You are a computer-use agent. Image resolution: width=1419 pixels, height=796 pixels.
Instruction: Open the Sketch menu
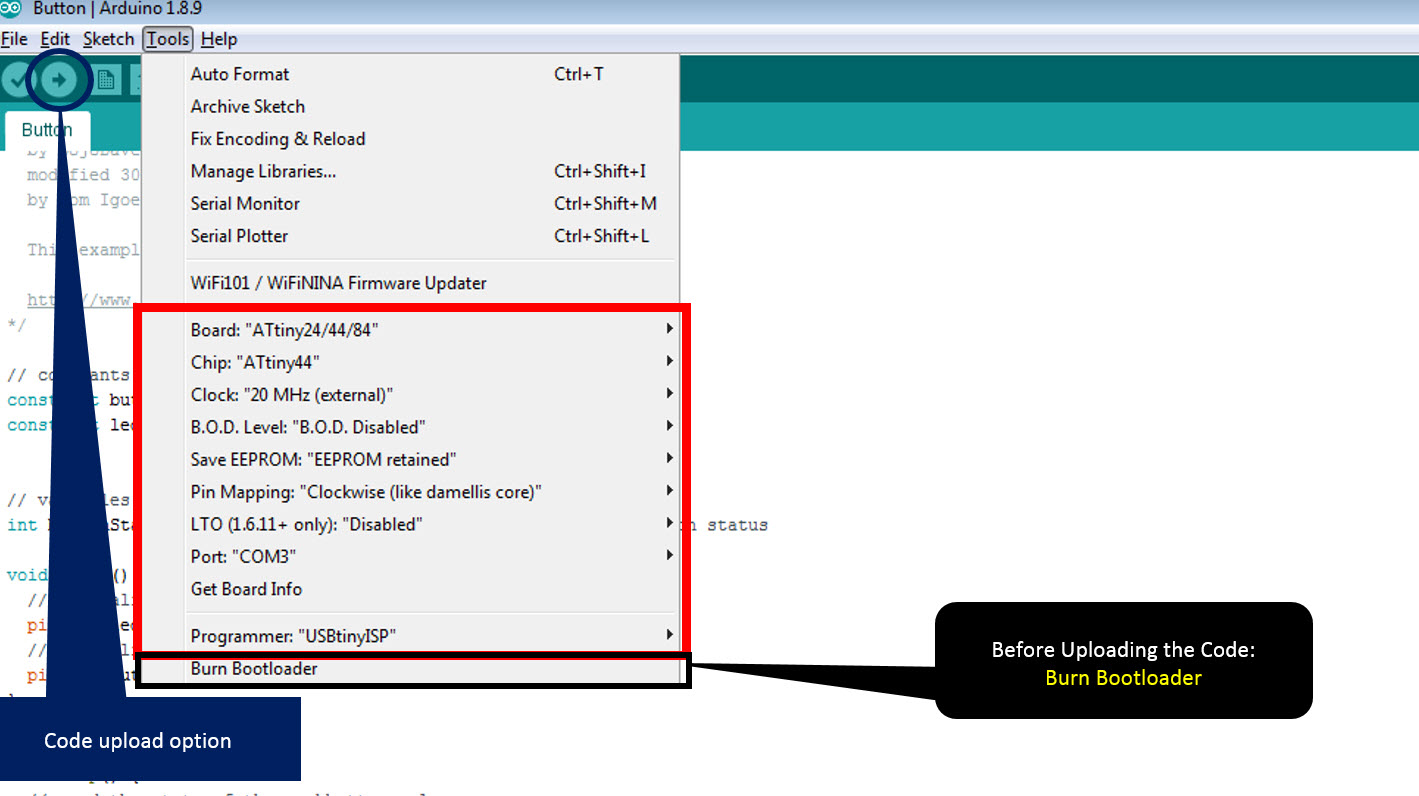[x=108, y=39]
